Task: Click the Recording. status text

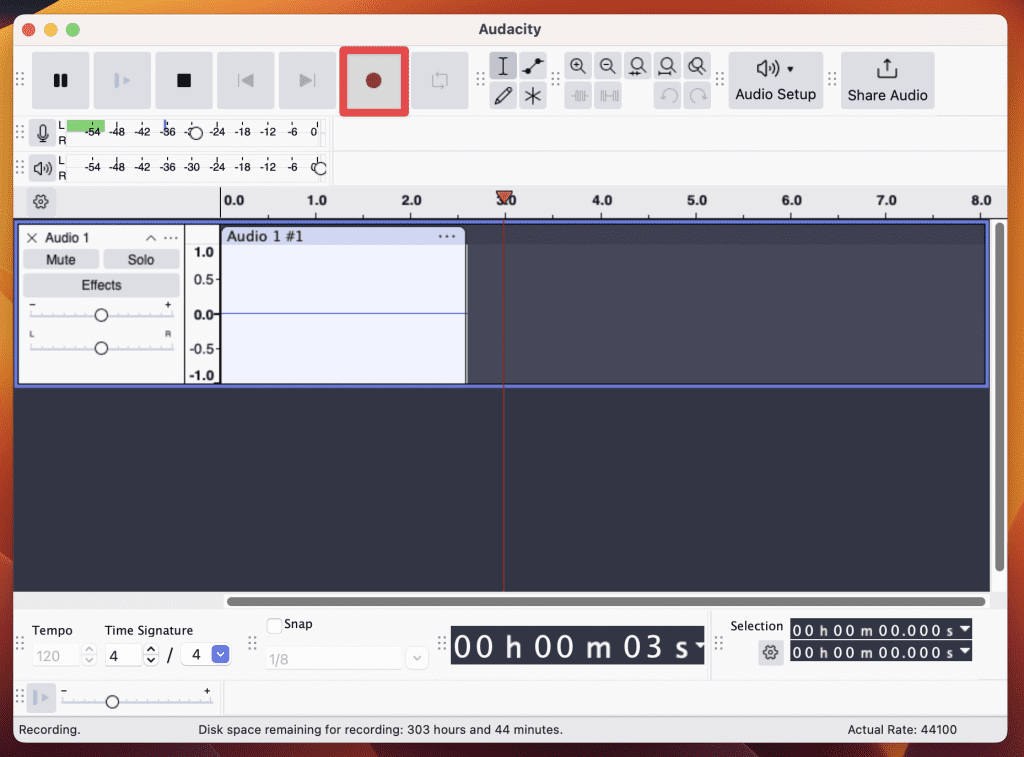Action: click(x=50, y=730)
